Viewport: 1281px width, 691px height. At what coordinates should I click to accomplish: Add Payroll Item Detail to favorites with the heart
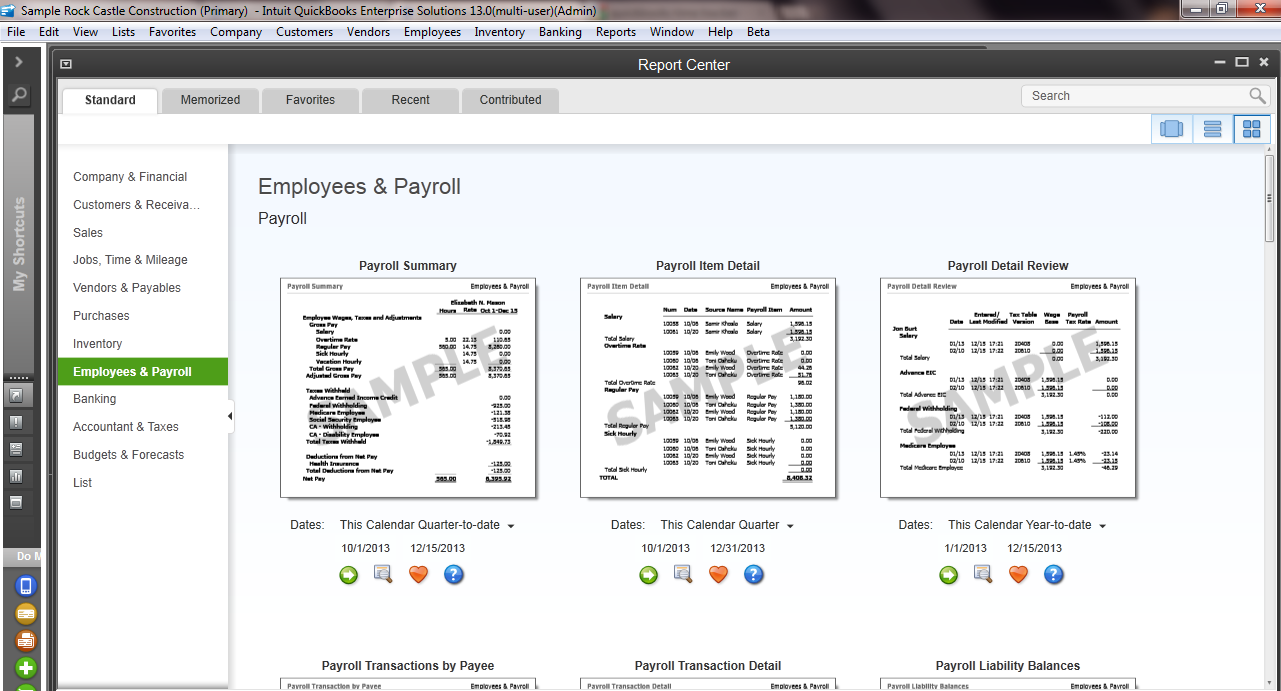click(718, 575)
